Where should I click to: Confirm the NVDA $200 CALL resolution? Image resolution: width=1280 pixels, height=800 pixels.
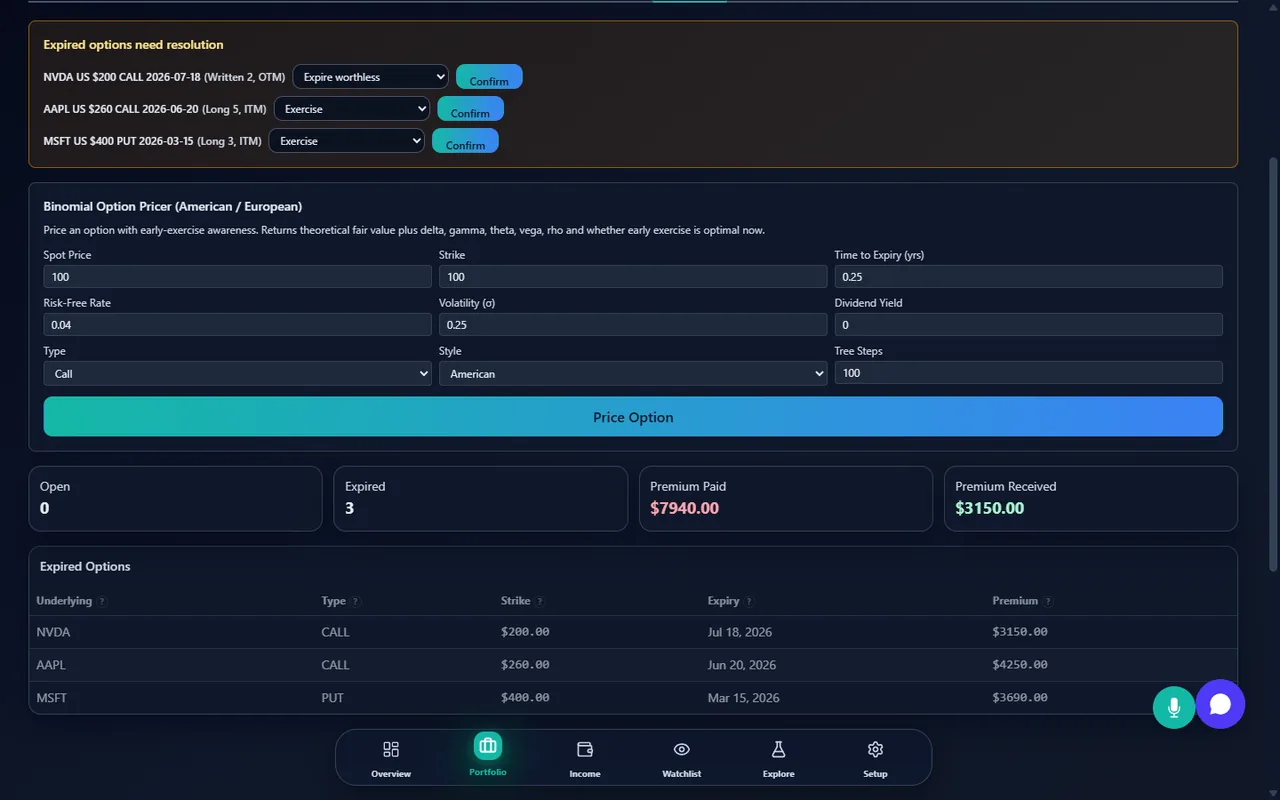(x=489, y=77)
